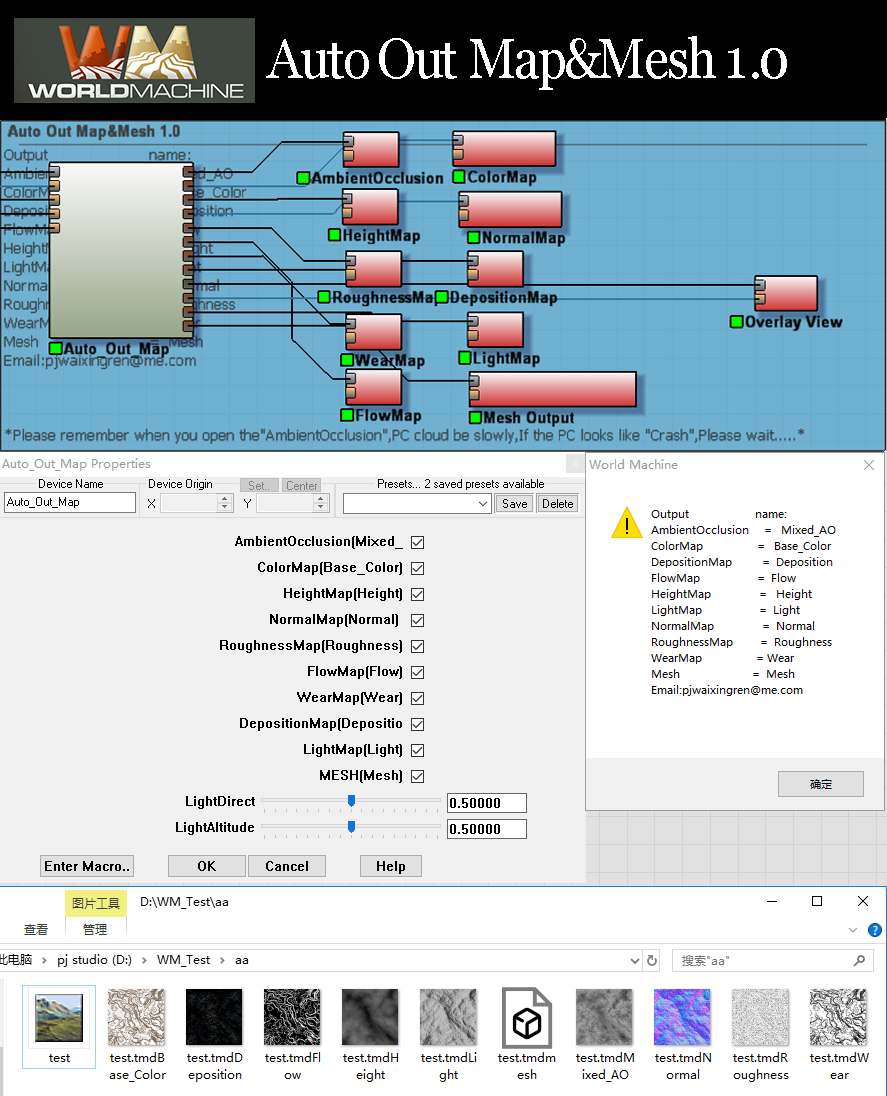Image resolution: width=887 pixels, height=1096 pixels.
Task: Click green status indicator of AmbientOcclusion
Action: [x=303, y=178]
